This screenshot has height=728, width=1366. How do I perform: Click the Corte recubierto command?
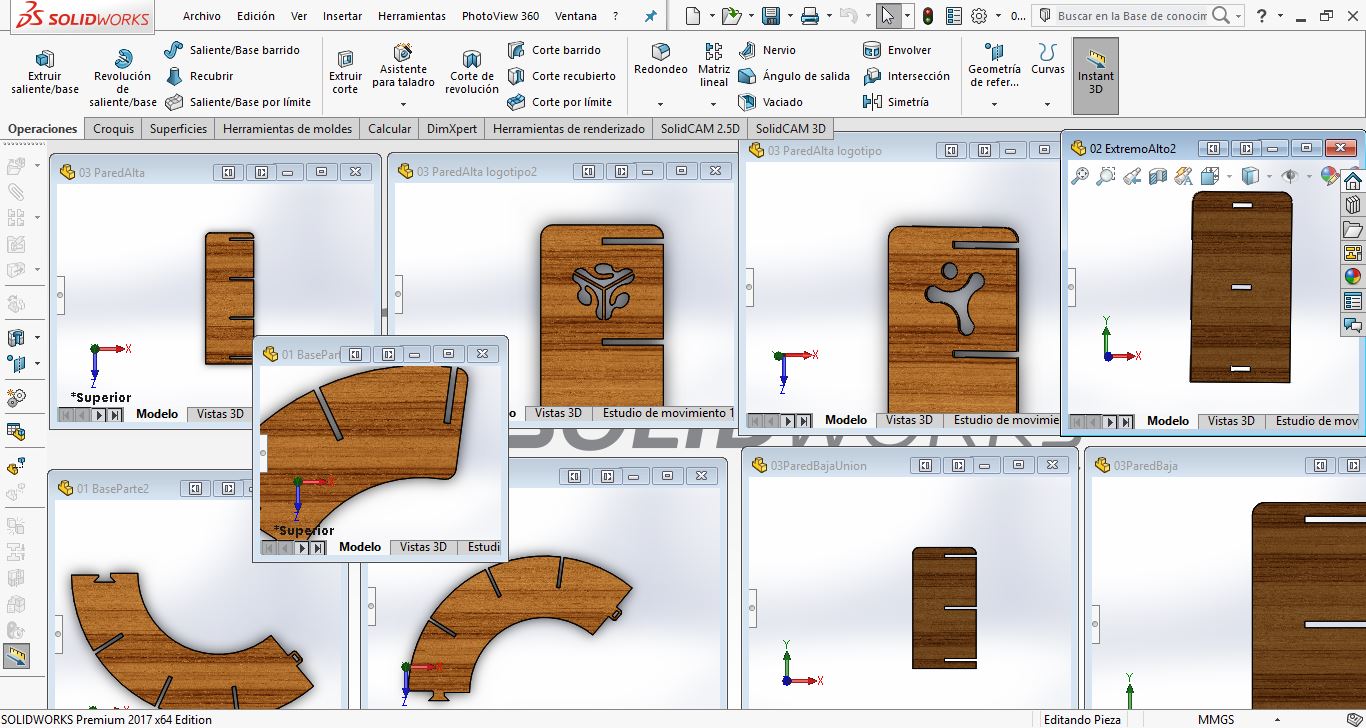pyautogui.click(x=561, y=76)
